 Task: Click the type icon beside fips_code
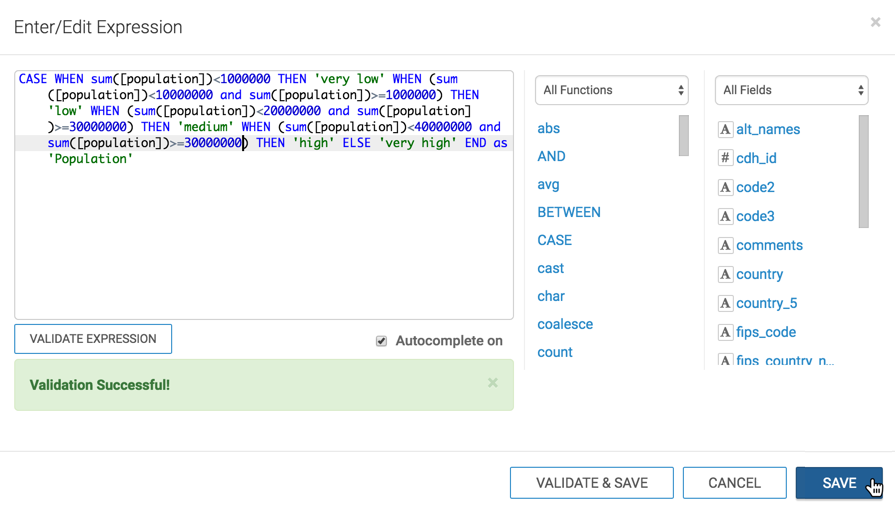click(x=726, y=332)
